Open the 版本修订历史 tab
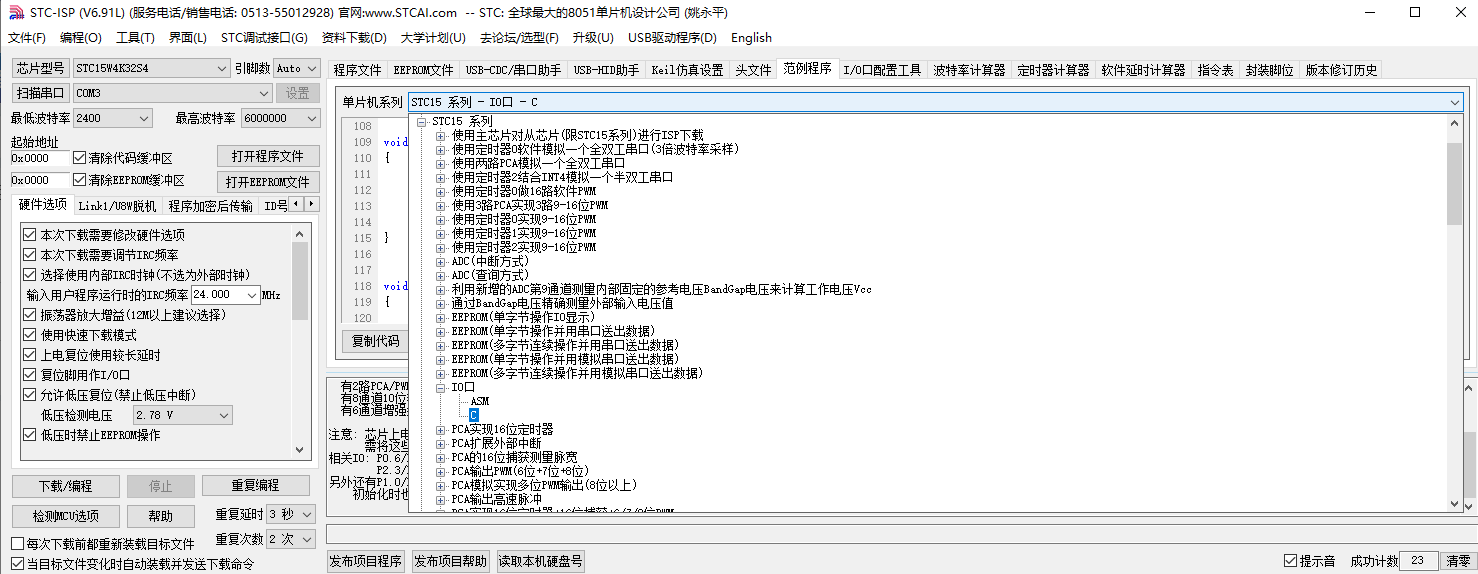1478x574 pixels. tap(1341, 70)
